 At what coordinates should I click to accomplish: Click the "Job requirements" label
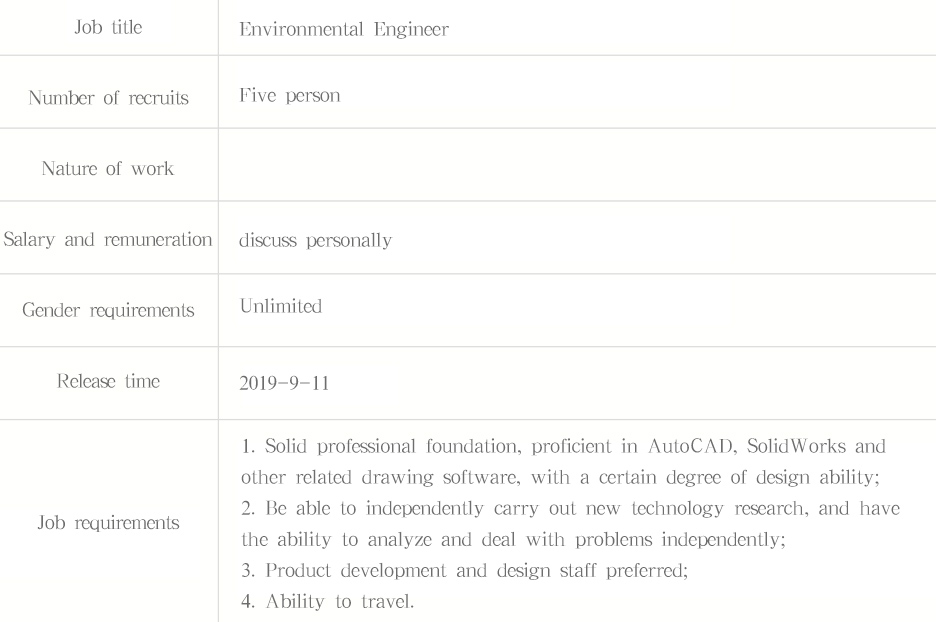click(108, 521)
